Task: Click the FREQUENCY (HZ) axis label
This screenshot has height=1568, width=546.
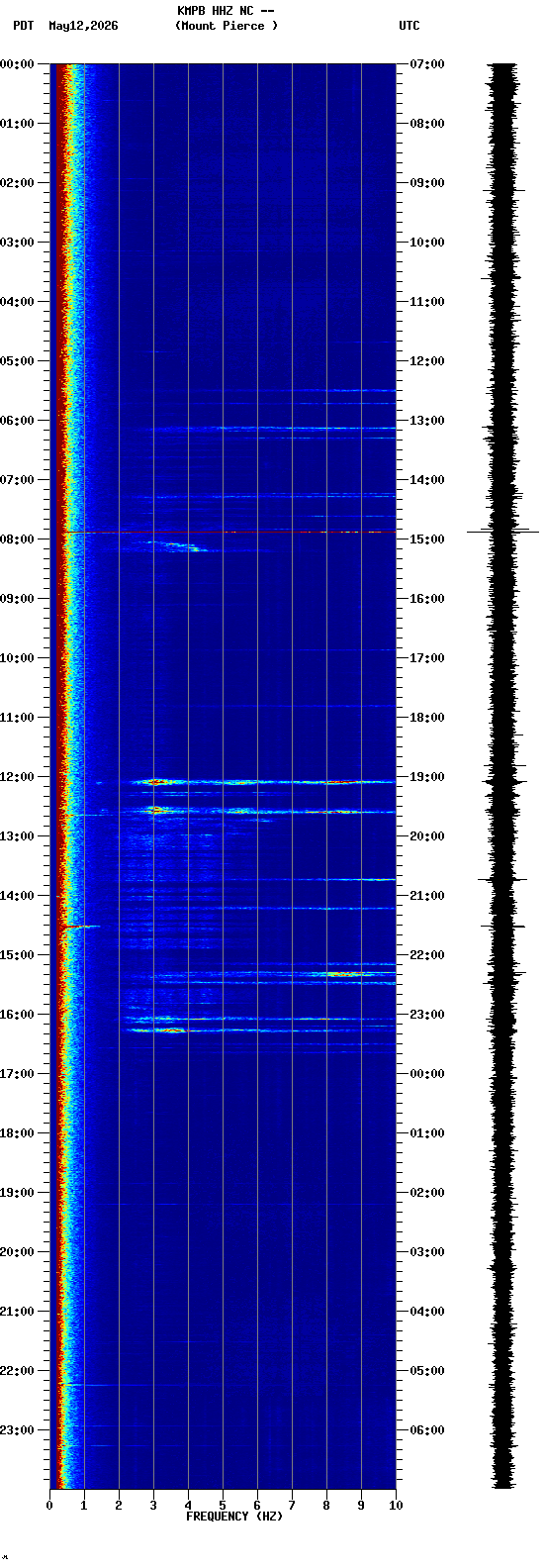Action: [234, 1517]
